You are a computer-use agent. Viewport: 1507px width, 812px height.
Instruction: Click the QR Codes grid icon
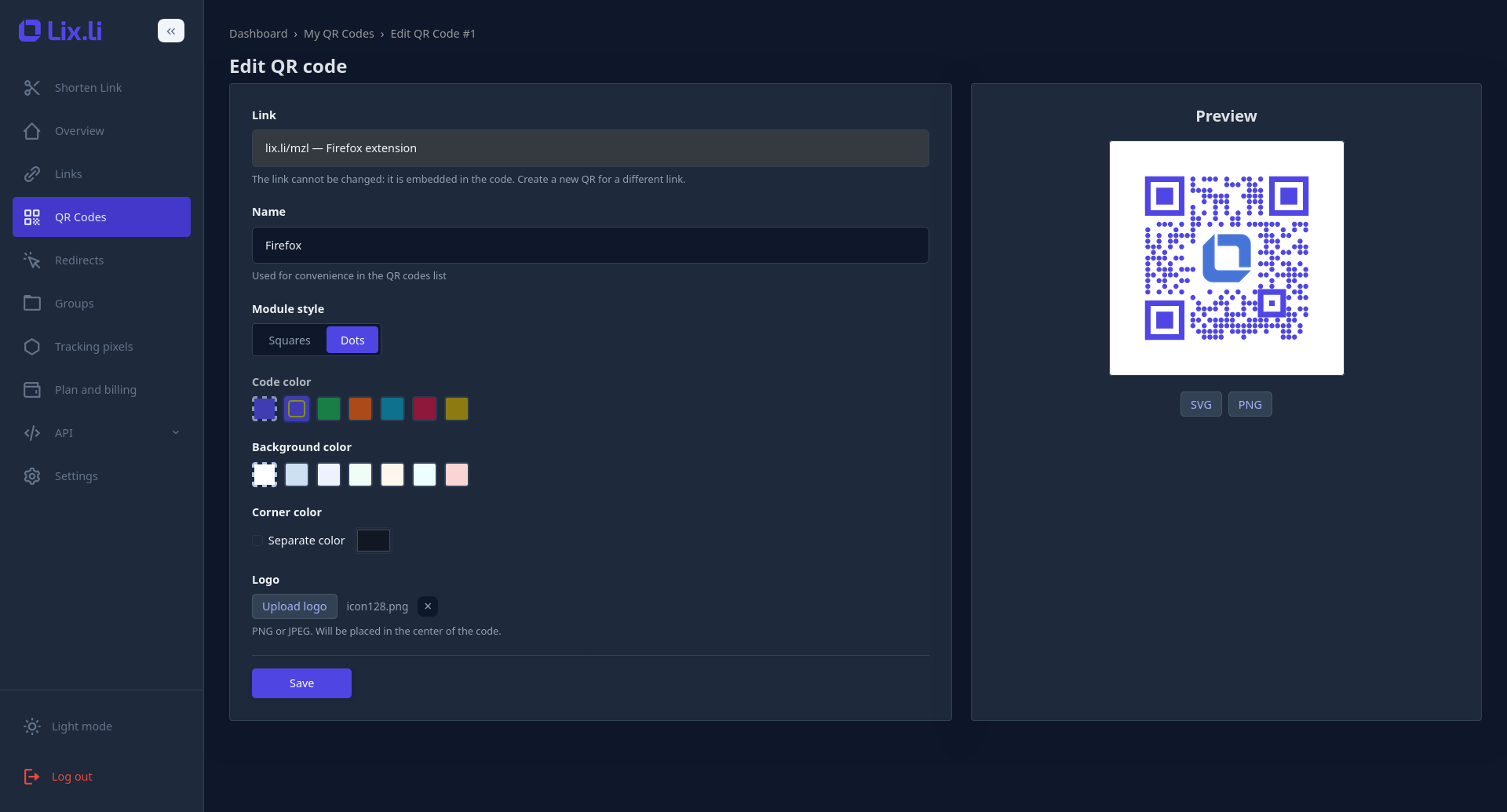click(32, 217)
